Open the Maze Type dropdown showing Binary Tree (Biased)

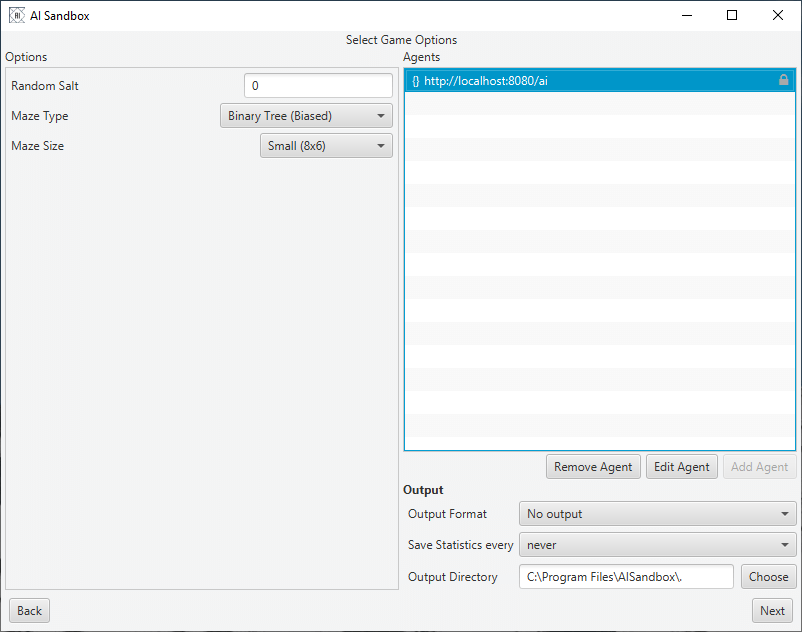pyautogui.click(x=306, y=115)
